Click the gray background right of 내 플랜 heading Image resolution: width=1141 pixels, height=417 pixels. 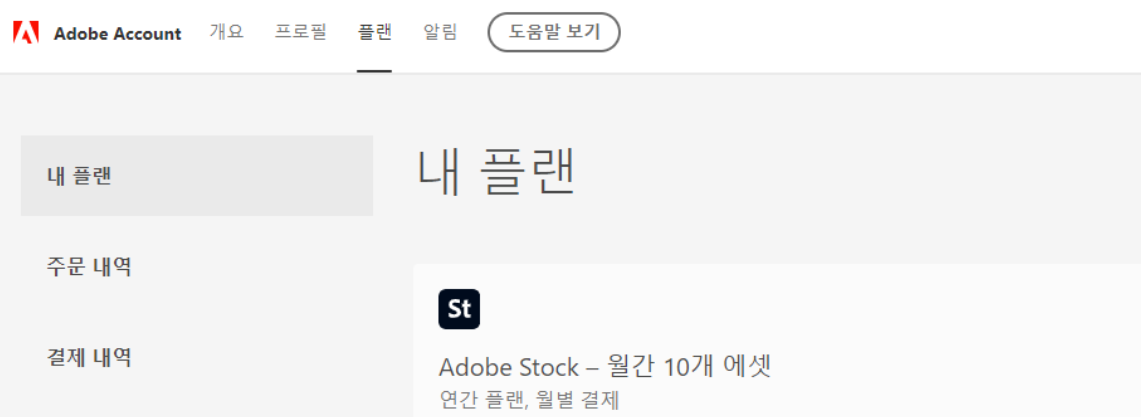pos(850,174)
